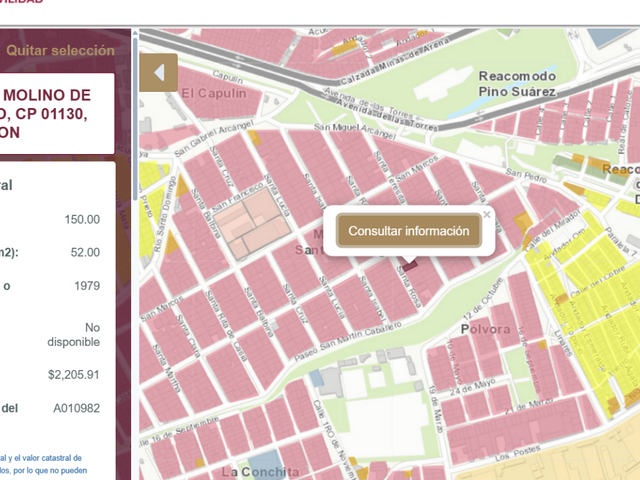
Task: Click the blue building above La Conchita label
Action: click(265, 461)
